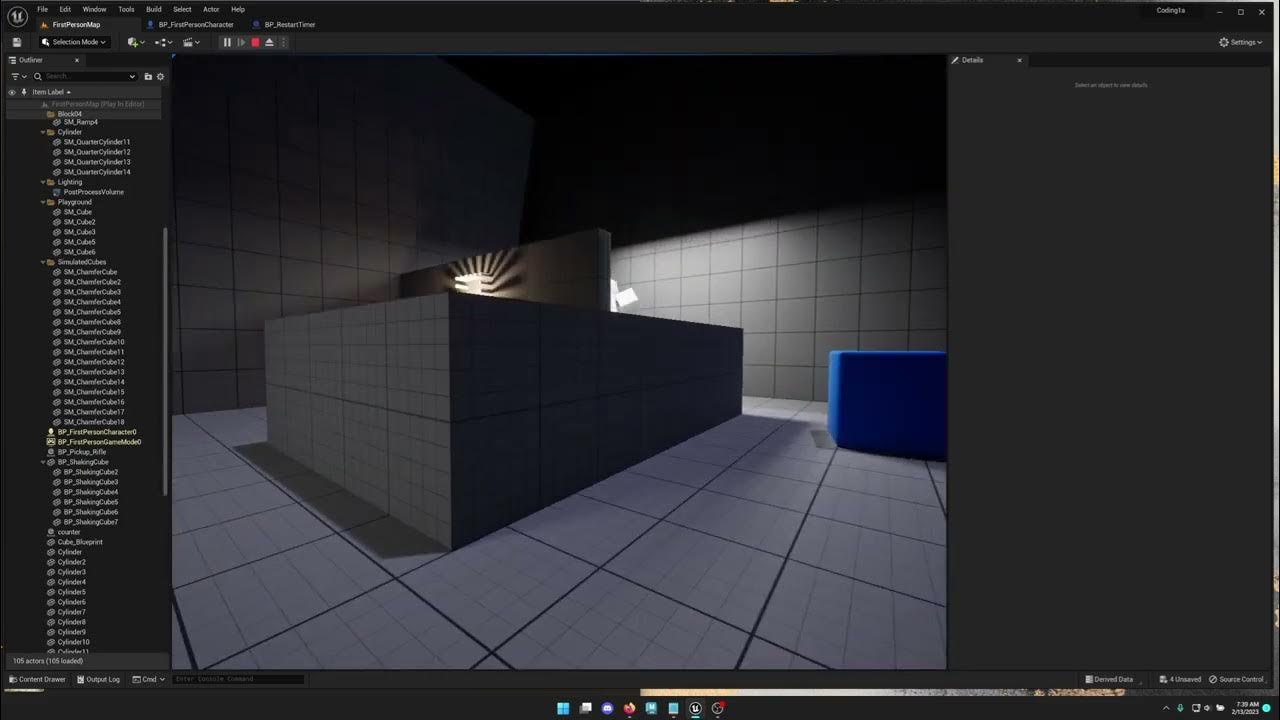The width and height of the screenshot is (1280, 720).
Task: Toggle the visibility eye column header
Action: click(12, 92)
